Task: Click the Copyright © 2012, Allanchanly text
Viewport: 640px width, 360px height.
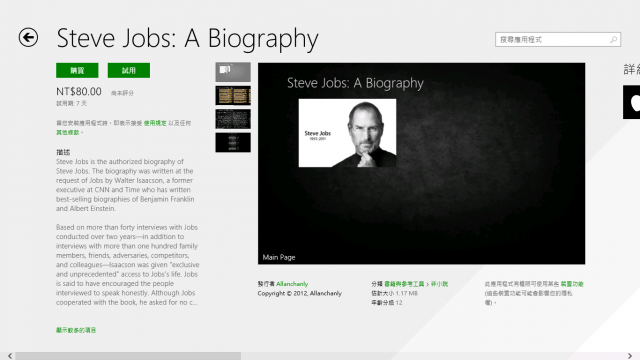Action: pos(300,293)
